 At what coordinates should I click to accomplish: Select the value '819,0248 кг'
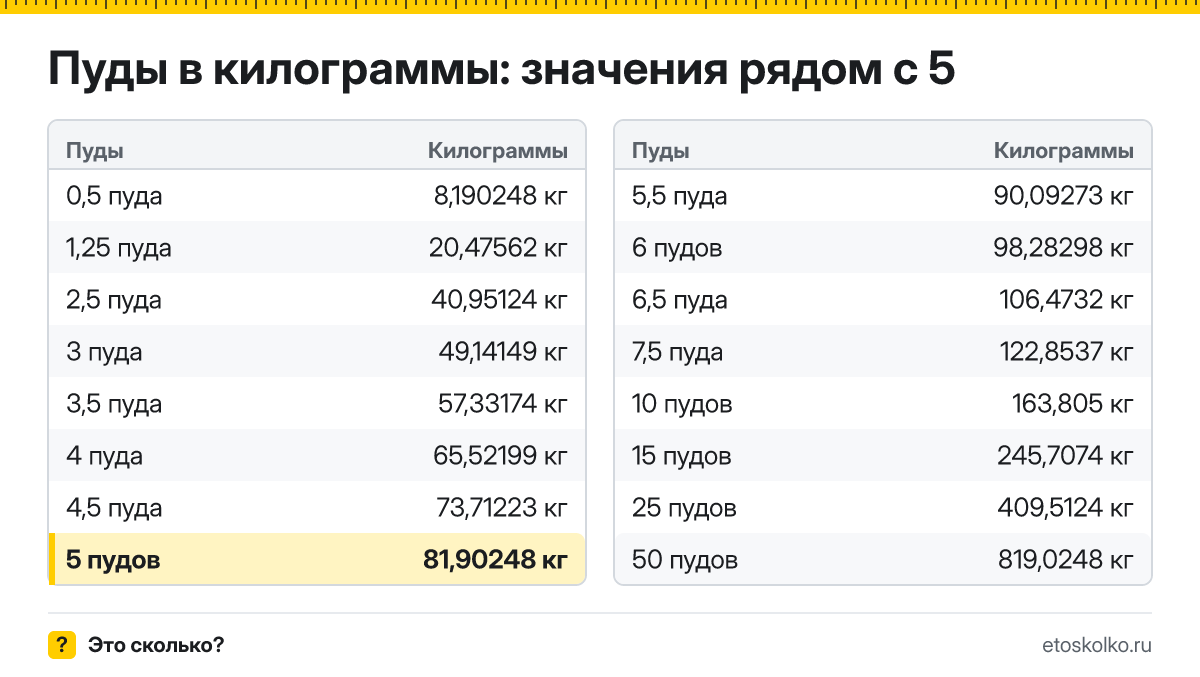[1066, 560]
